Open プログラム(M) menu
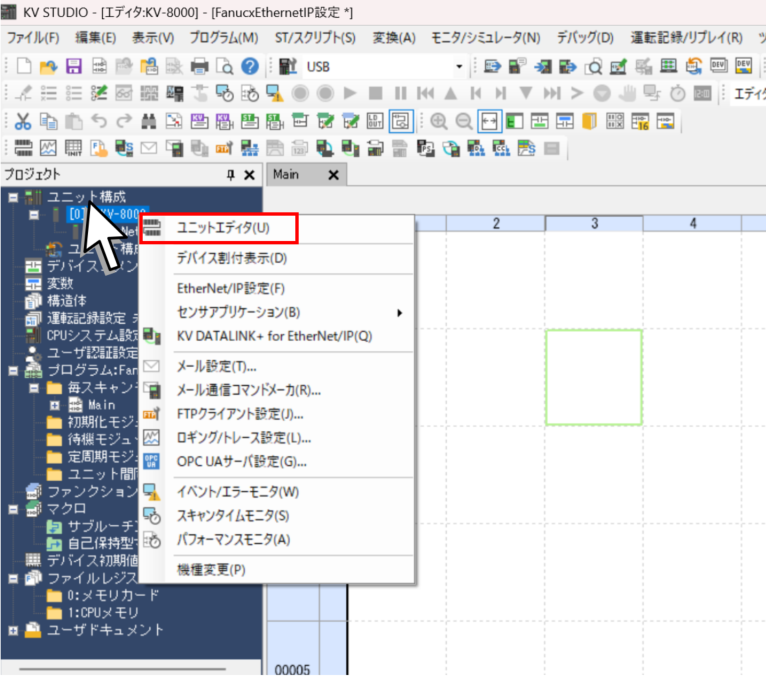 (224, 38)
